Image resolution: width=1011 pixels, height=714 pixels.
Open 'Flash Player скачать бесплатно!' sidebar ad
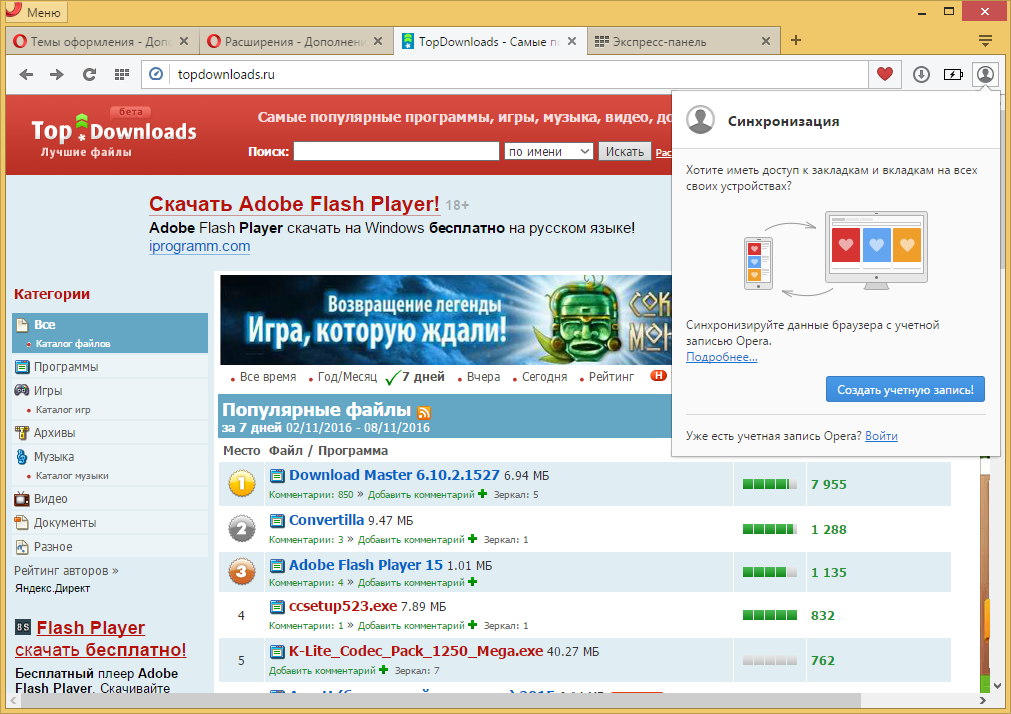point(101,639)
